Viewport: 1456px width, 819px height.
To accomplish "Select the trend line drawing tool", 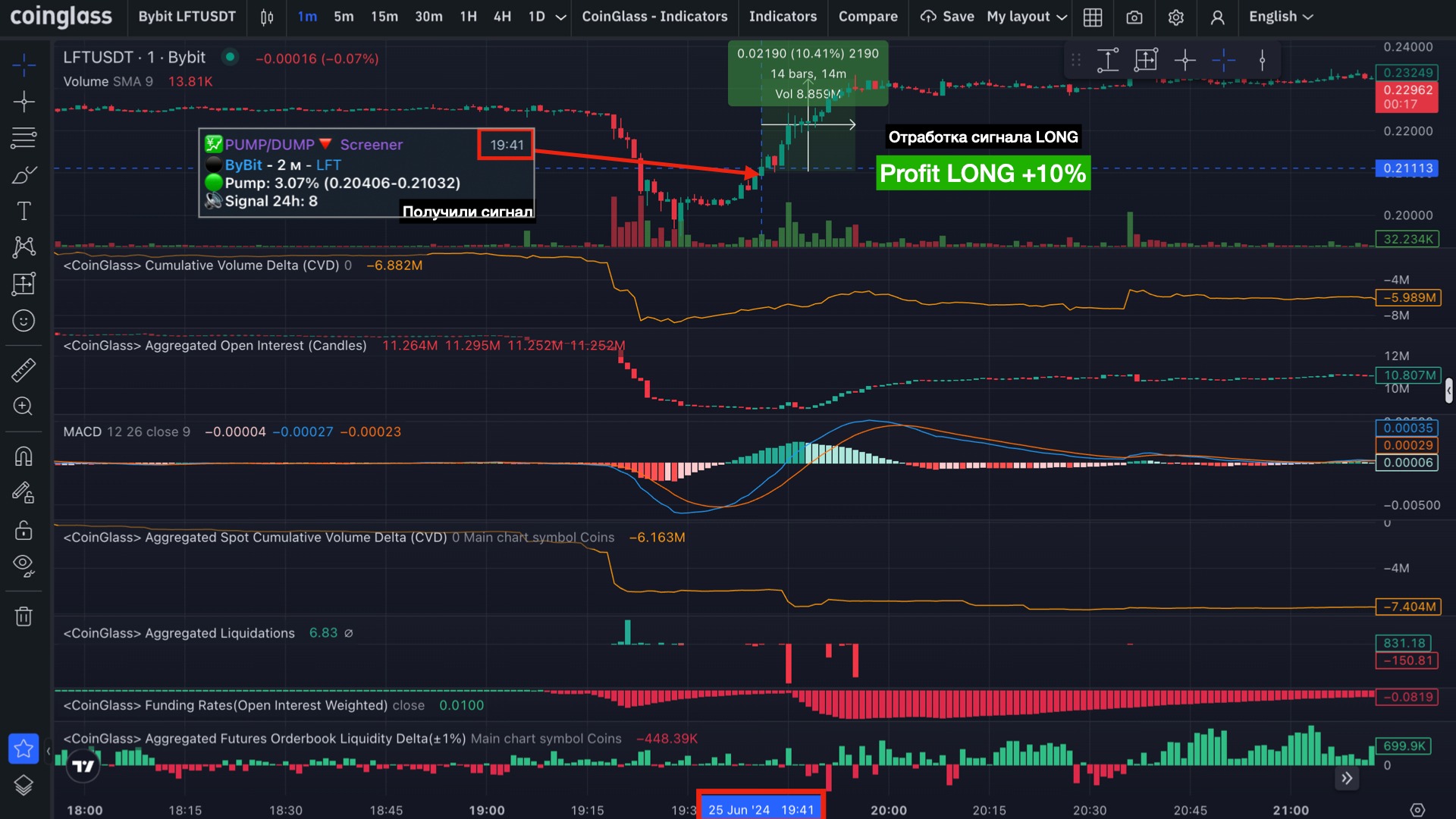I will [24, 102].
